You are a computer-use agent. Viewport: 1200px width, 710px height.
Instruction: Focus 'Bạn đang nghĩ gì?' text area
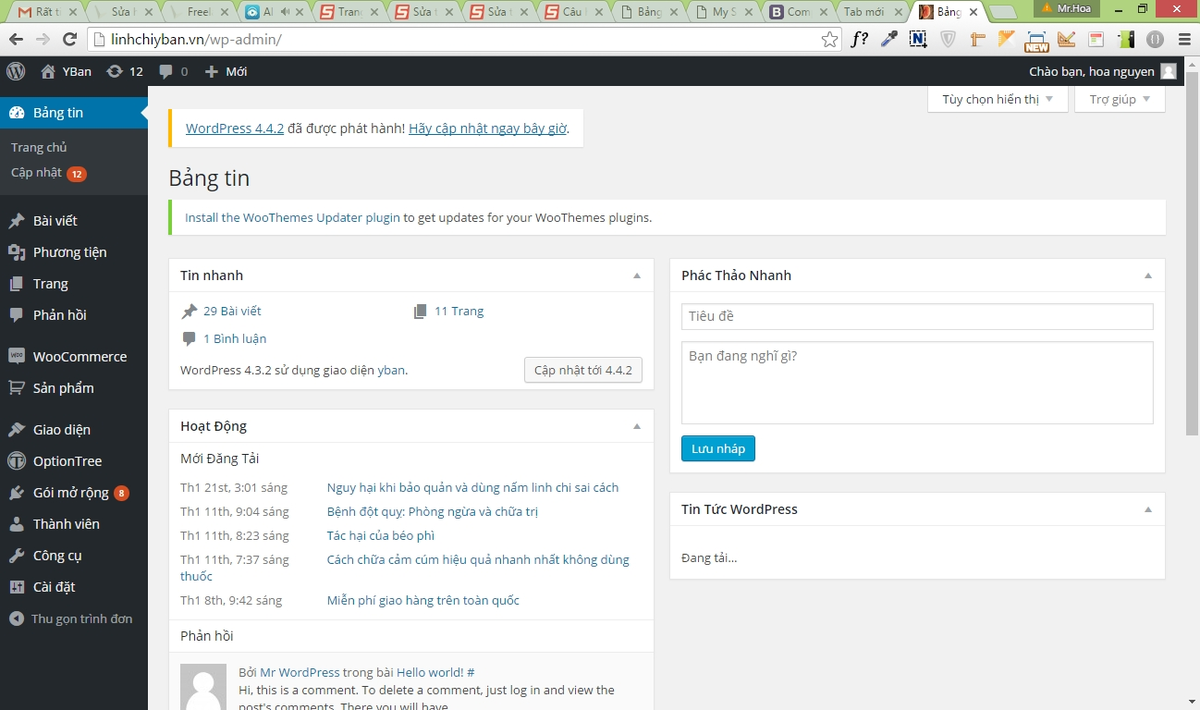coord(917,383)
